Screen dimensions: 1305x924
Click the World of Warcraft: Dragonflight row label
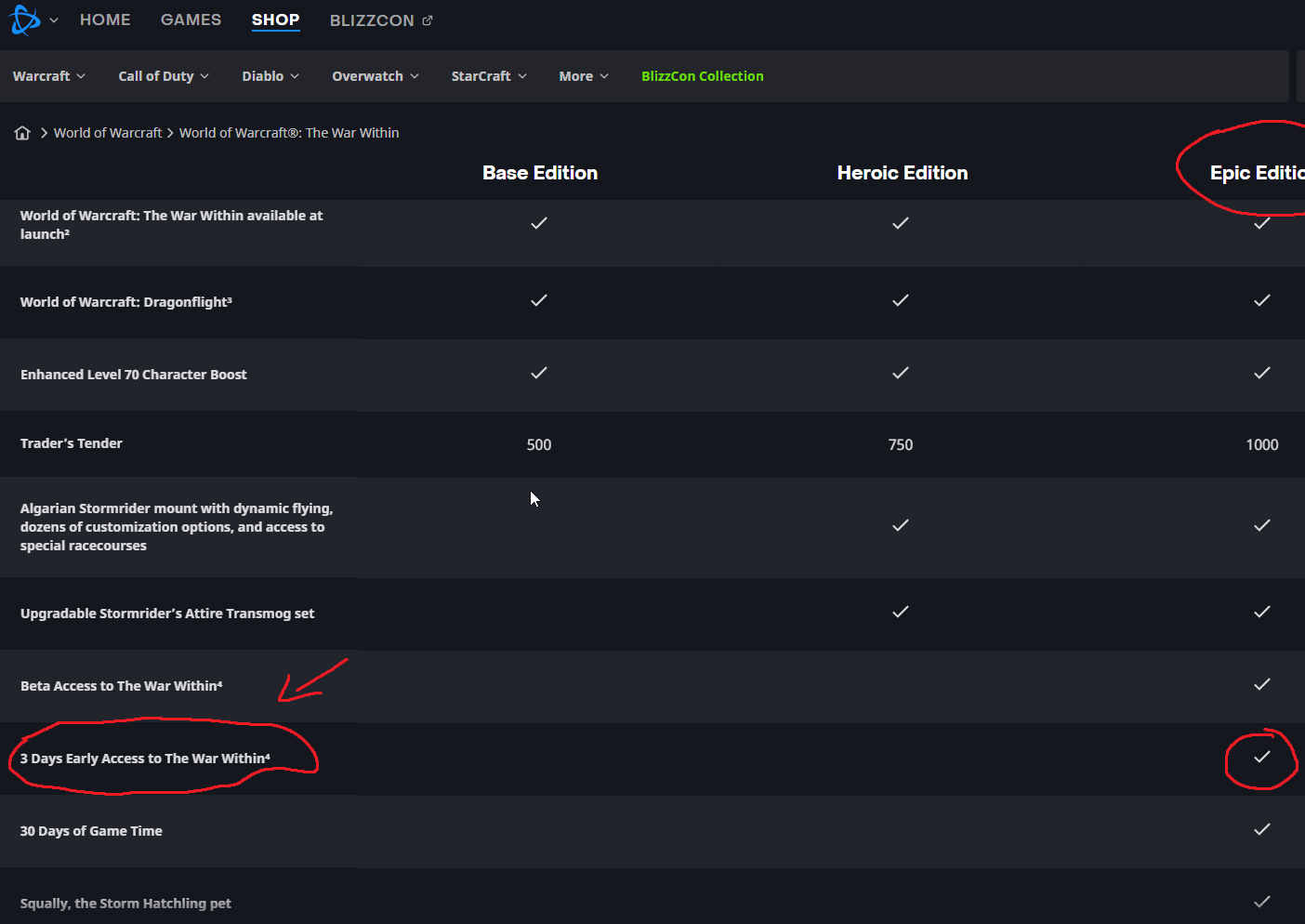coord(126,302)
